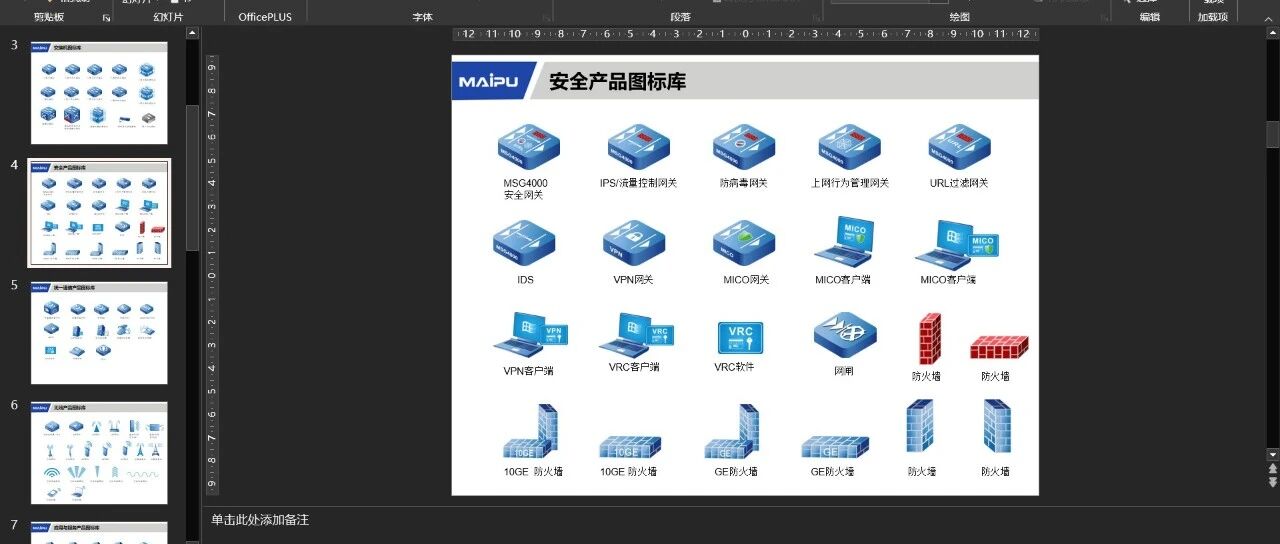This screenshot has width=1280, height=544.
Task: Jump to previous slide via double-up arrow
Action: 1273,469
